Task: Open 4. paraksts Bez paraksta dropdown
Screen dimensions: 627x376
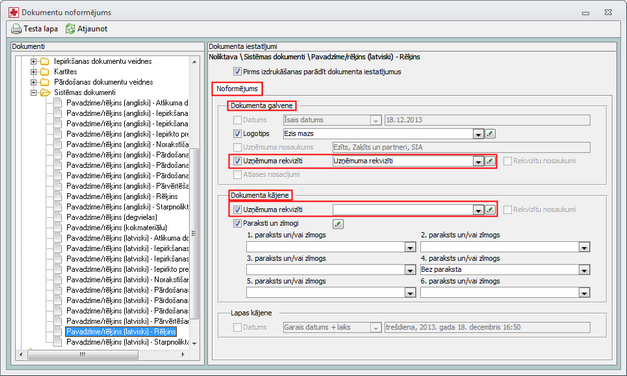Action: tap(584, 270)
